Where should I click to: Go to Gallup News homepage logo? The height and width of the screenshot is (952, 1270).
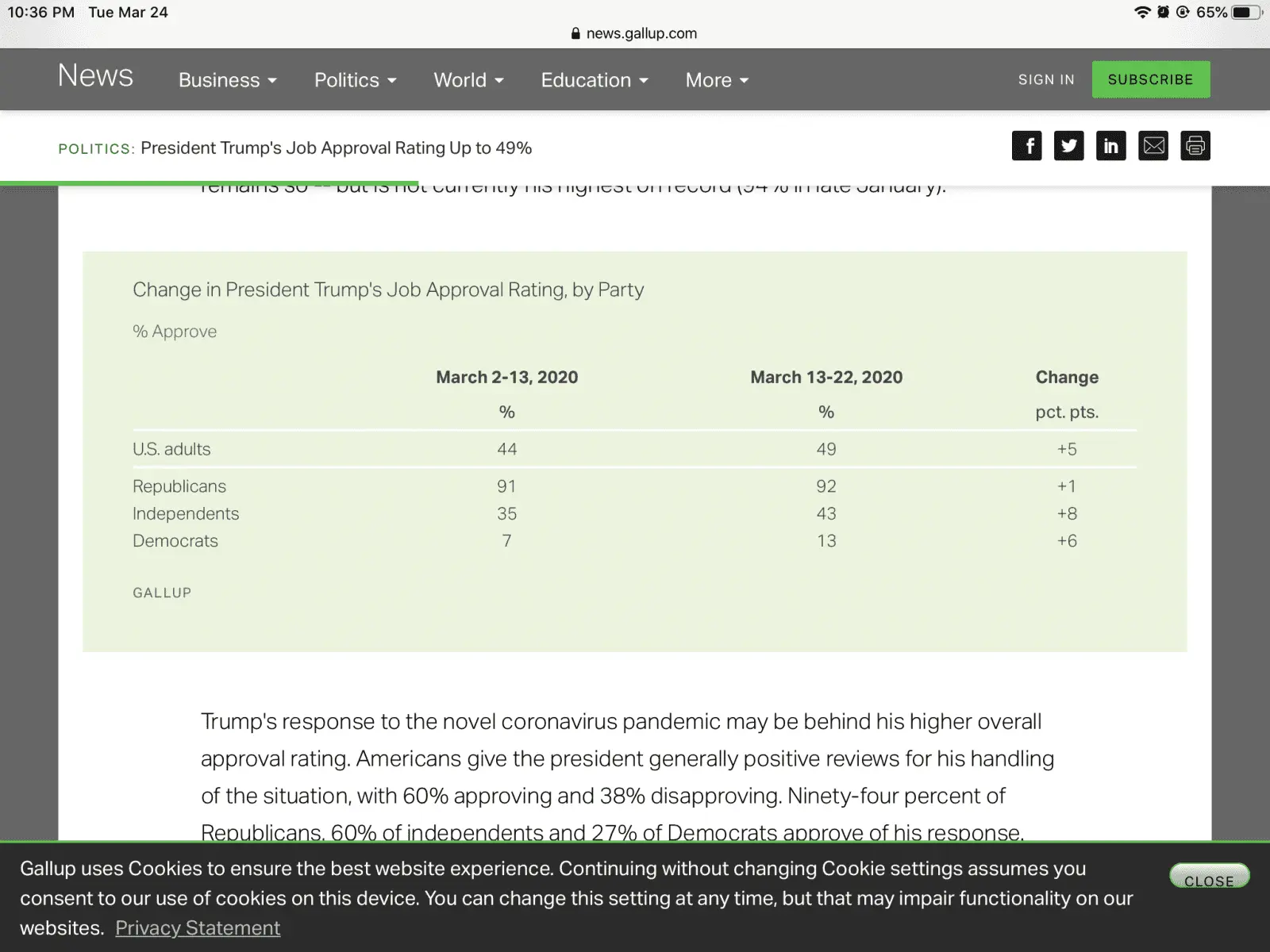point(95,76)
